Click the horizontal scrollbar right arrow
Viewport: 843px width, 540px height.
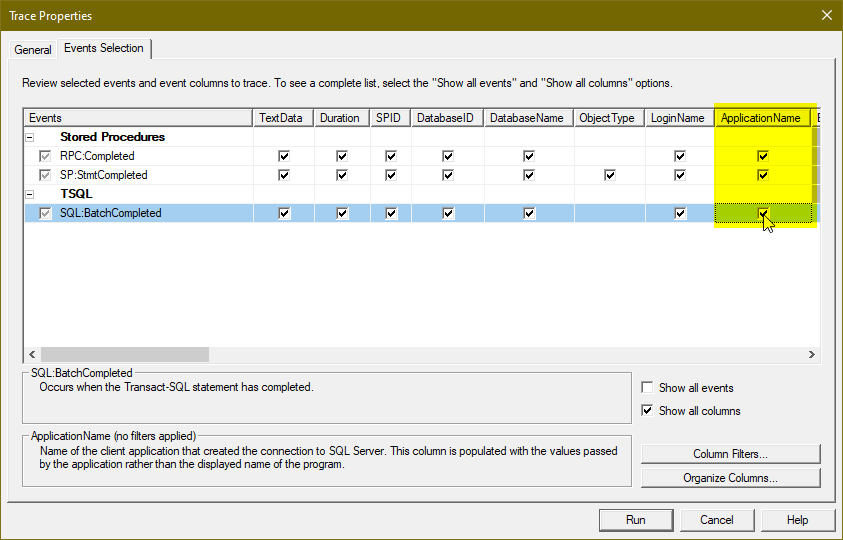pos(812,354)
